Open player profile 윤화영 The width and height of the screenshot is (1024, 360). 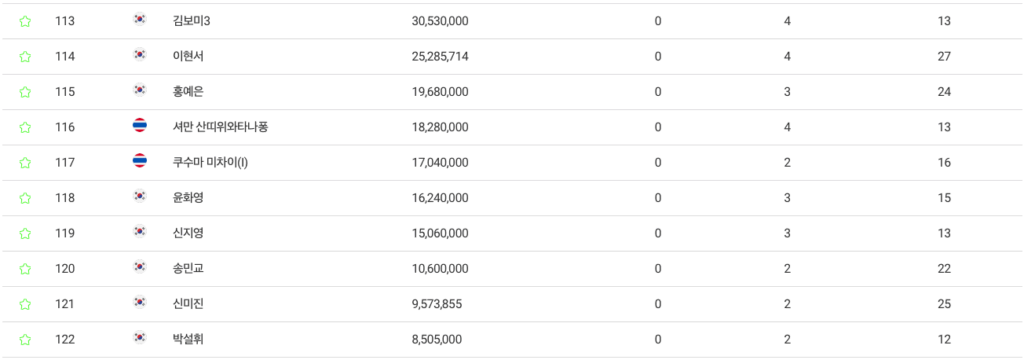point(187,198)
